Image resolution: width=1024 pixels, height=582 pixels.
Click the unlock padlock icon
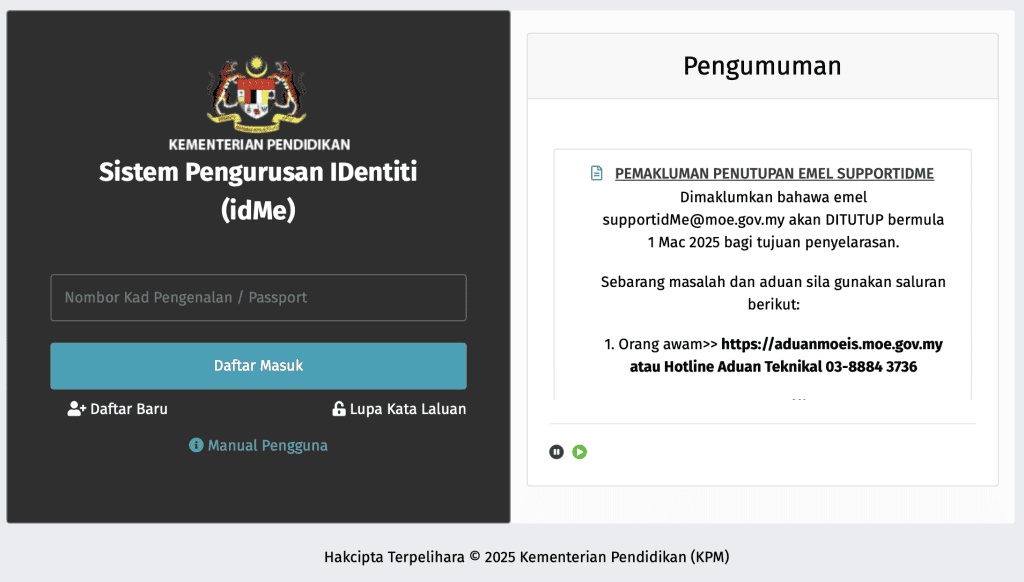pos(338,409)
